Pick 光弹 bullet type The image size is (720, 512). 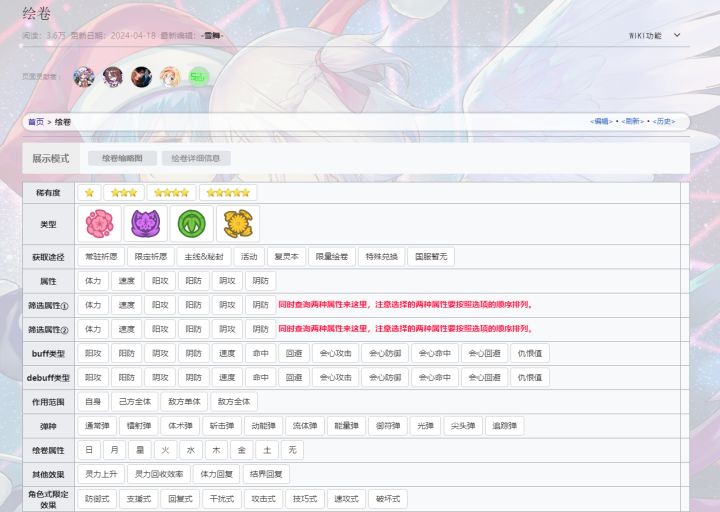(x=426, y=426)
